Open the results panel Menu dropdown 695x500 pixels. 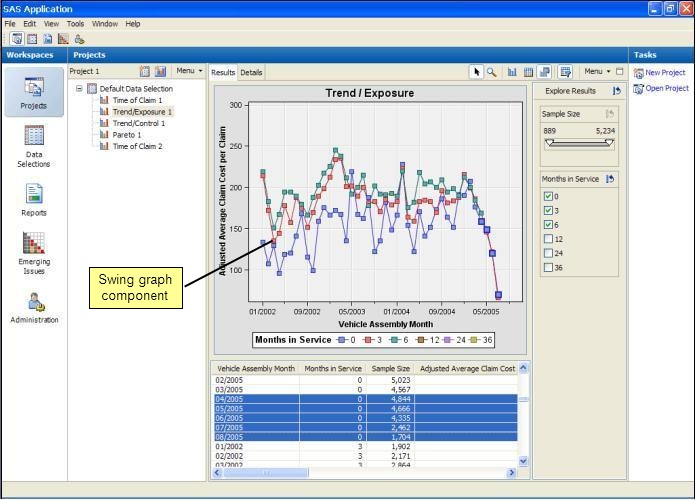[597, 71]
